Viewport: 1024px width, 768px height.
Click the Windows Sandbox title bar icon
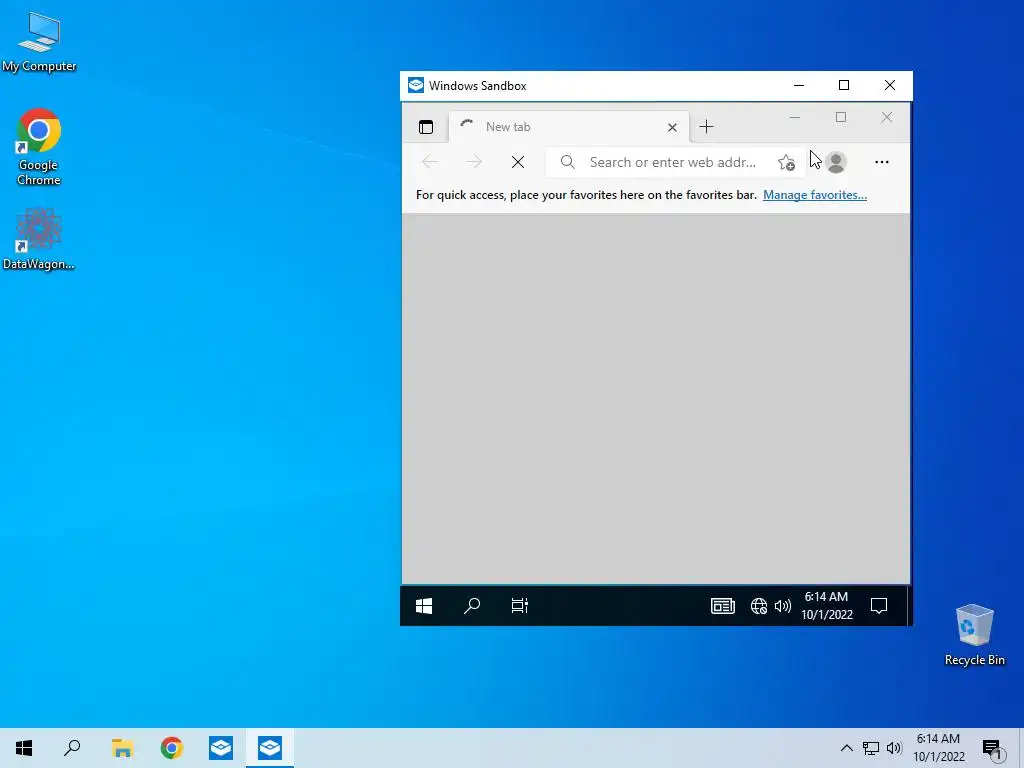(415, 86)
